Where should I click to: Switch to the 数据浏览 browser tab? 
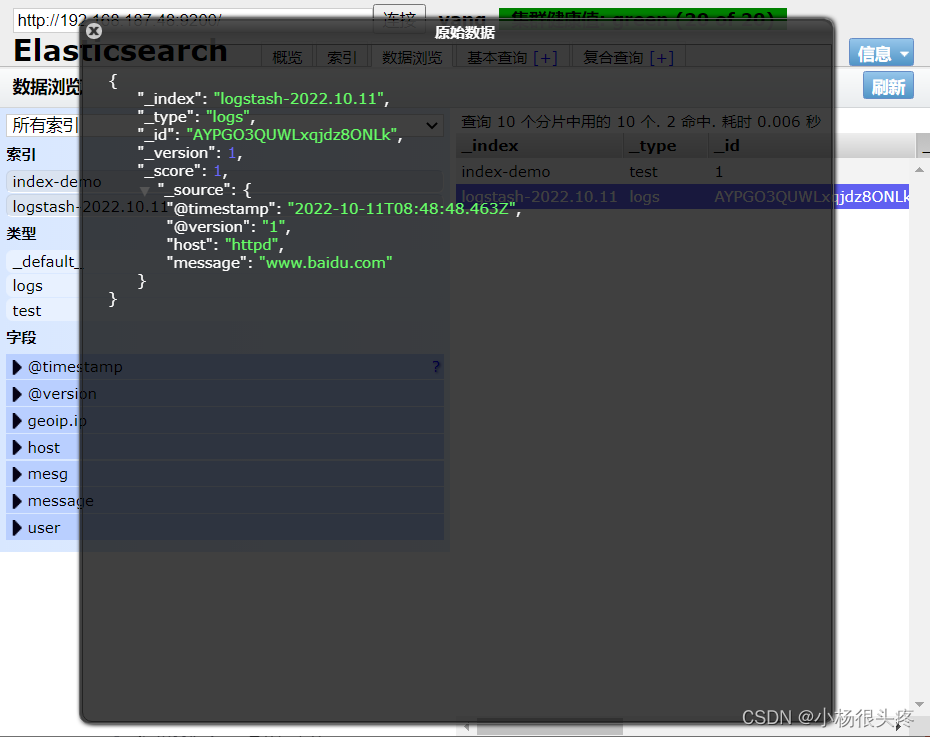(x=412, y=57)
